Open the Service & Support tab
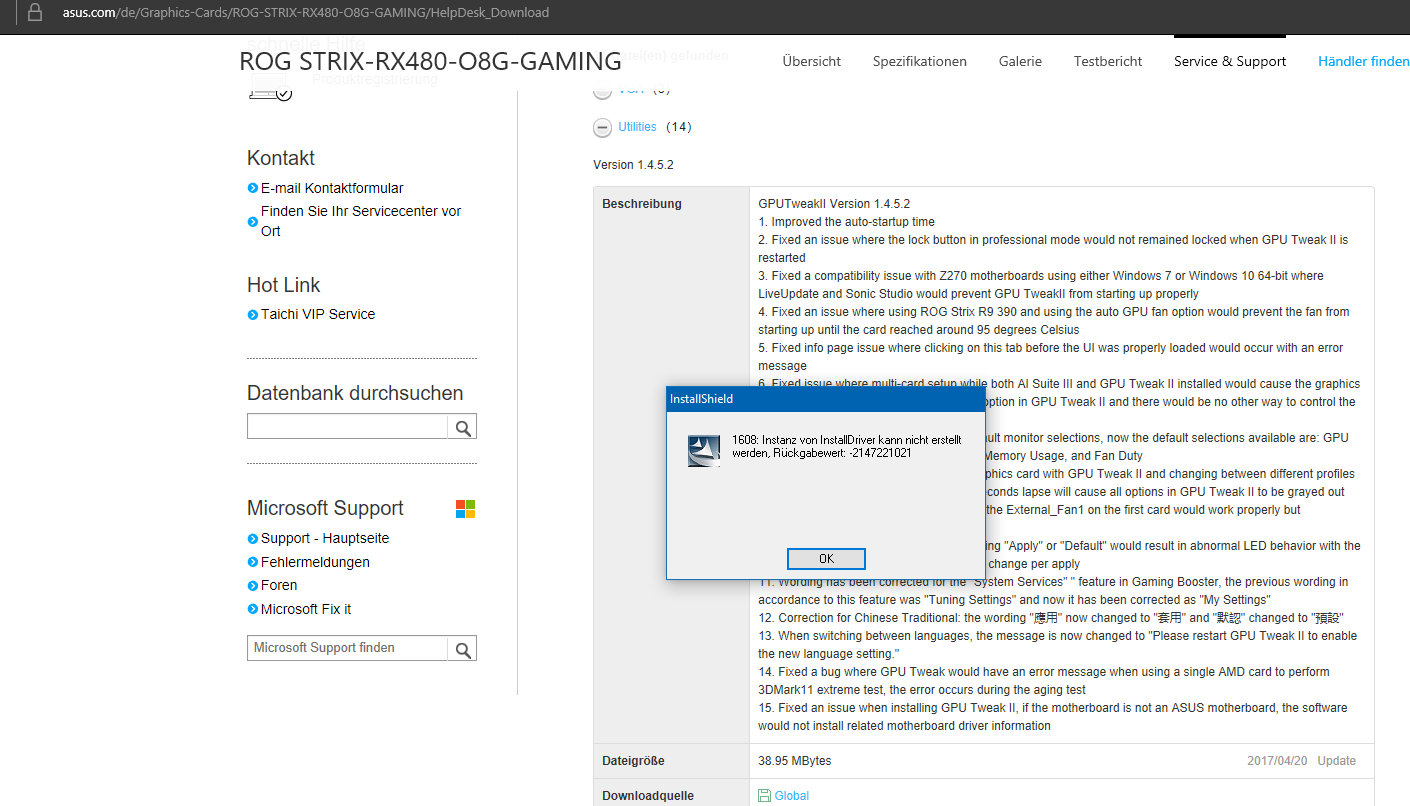The height and width of the screenshot is (806, 1410). [x=1230, y=61]
